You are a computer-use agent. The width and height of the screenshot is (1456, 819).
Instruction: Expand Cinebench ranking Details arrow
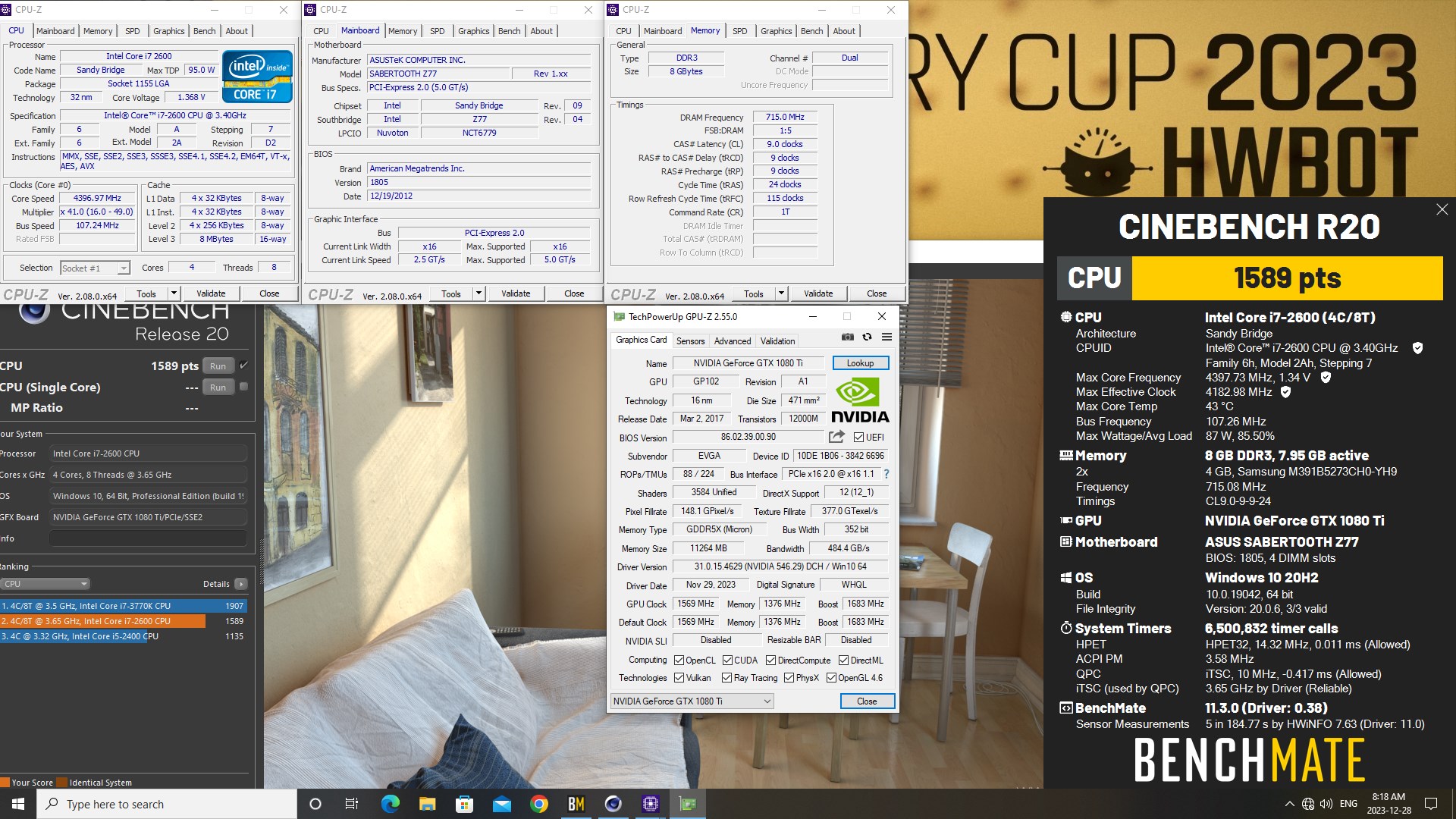tap(240, 584)
